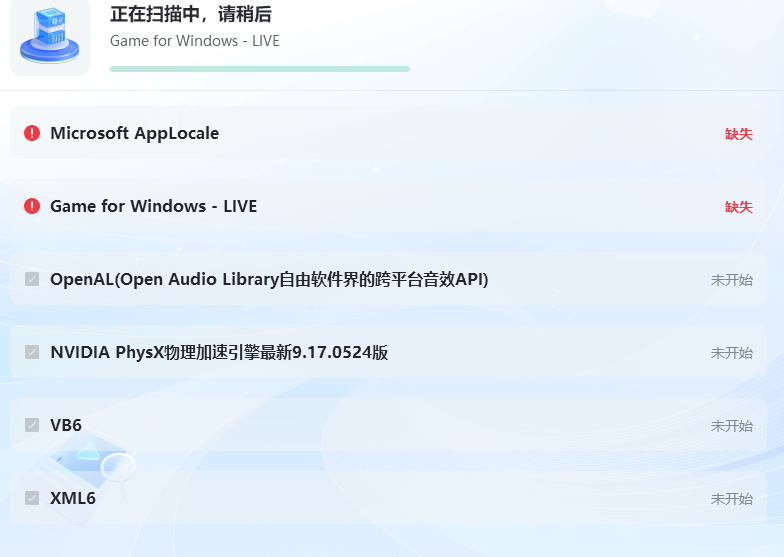Click the red alert icon beside Microsoft AppLocale
The width and height of the screenshot is (784, 557).
point(32,133)
